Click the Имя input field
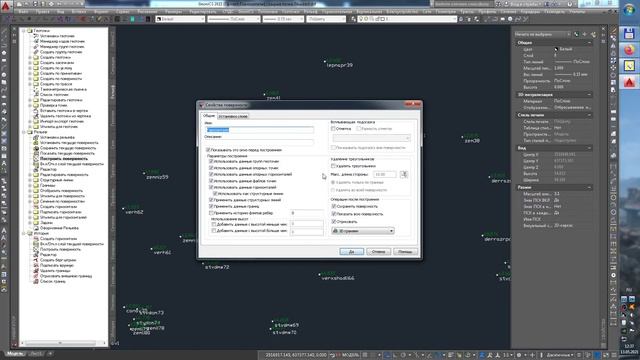 [x=260, y=130]
